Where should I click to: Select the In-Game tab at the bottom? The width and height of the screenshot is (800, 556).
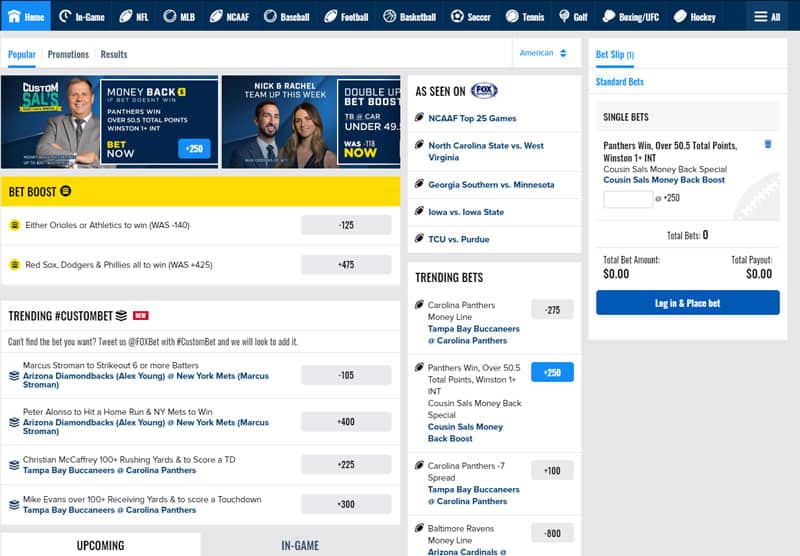tap(300, 545)
